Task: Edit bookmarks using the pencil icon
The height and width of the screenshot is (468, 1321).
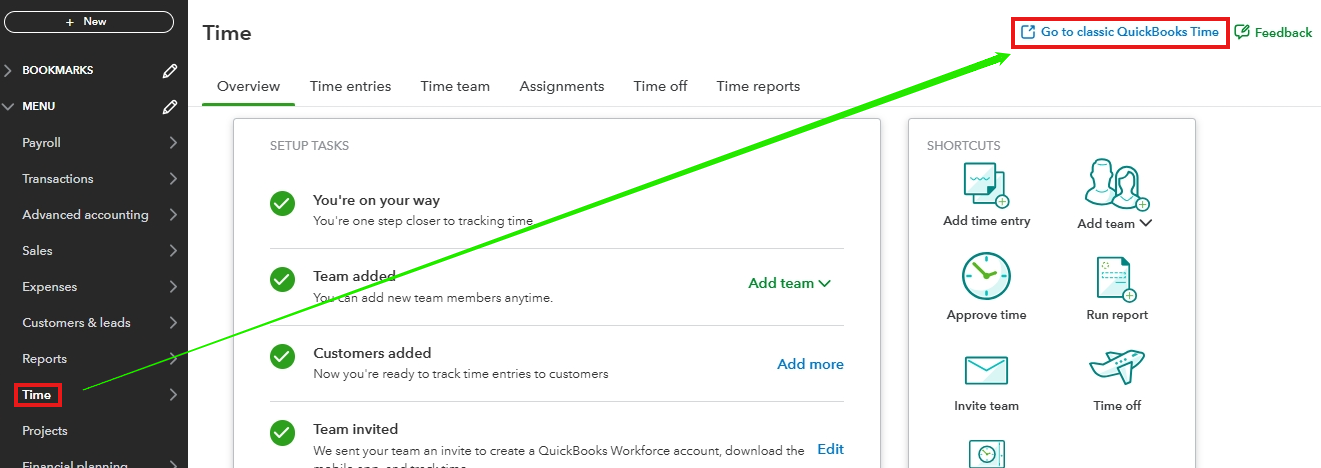Action: [x=170, y=71]
